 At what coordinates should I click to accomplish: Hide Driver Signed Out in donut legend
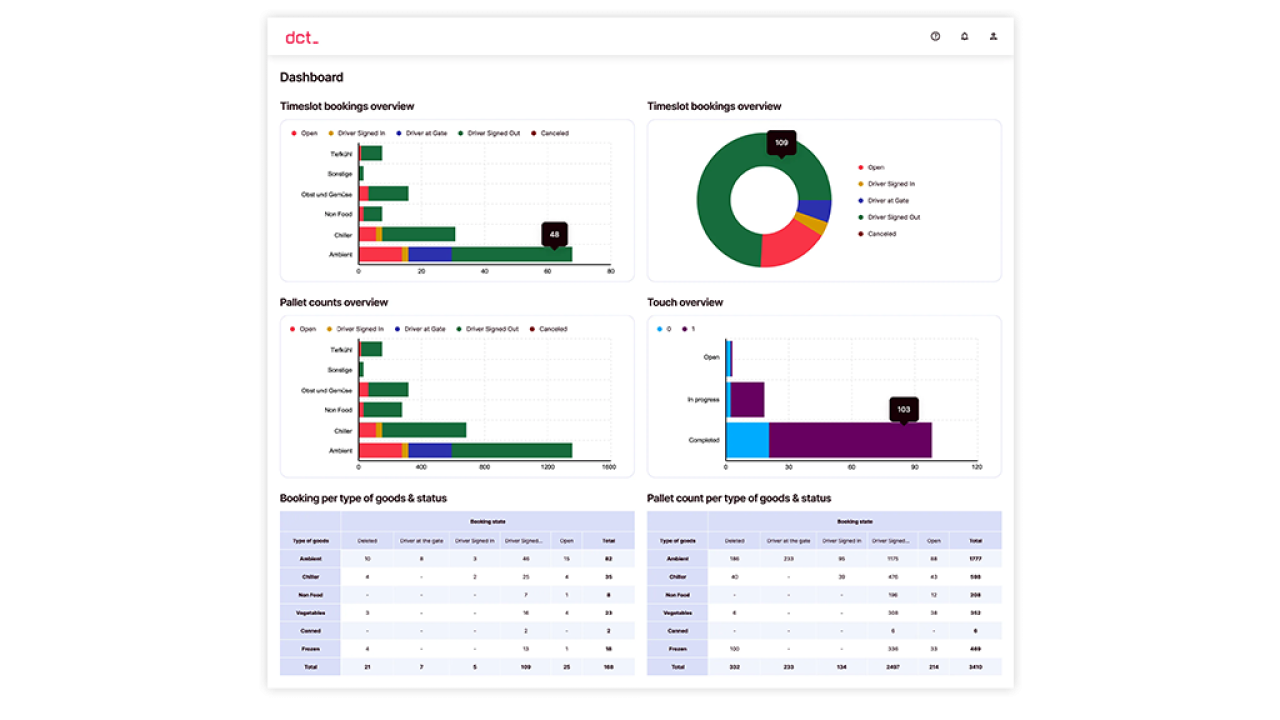click(x=893, y=217)
